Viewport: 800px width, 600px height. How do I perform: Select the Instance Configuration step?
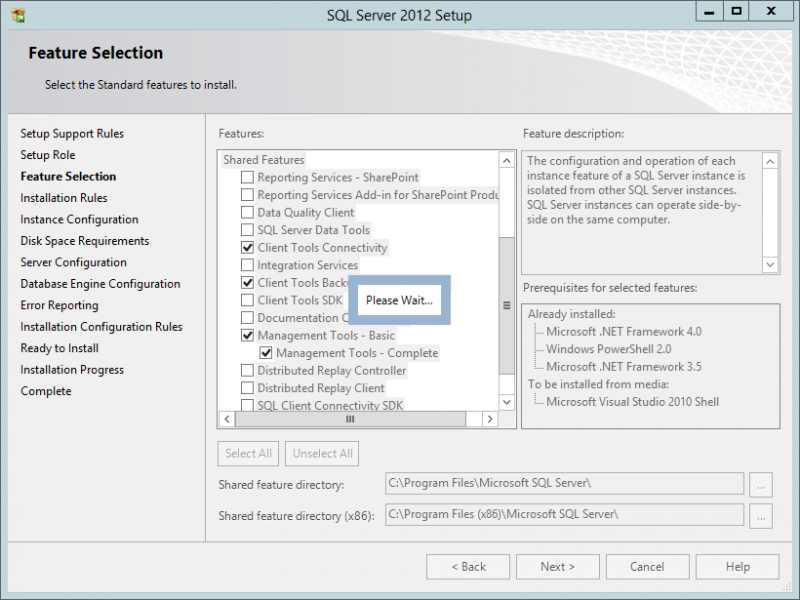(x=79, y=219)
